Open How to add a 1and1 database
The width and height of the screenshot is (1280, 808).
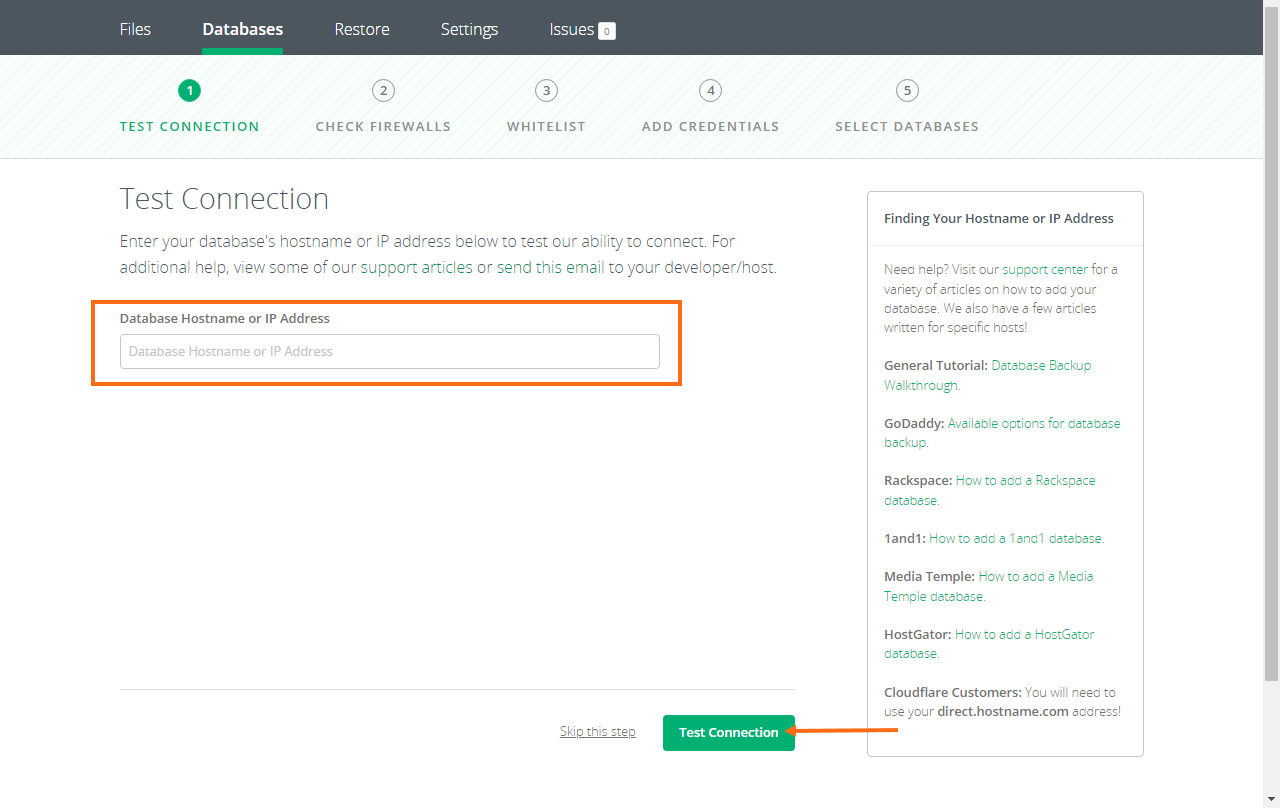1015,538
